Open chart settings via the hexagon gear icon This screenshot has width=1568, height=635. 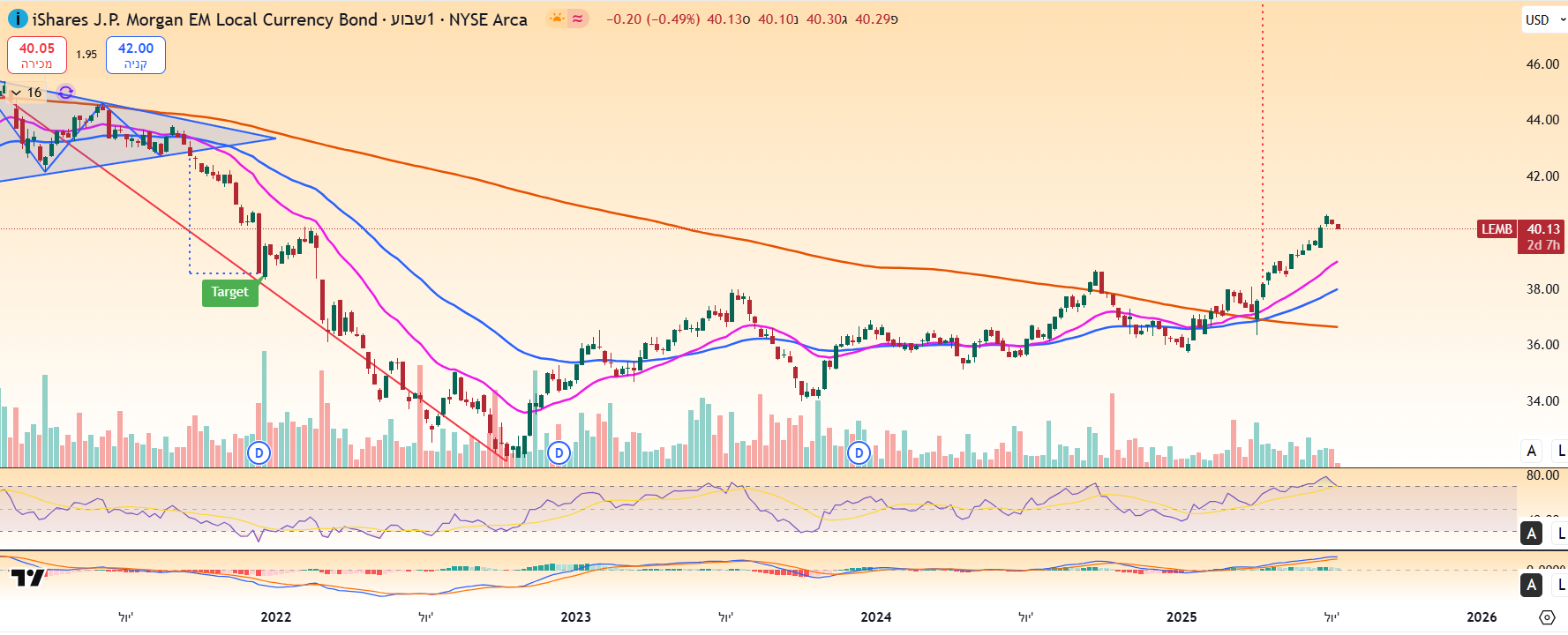point(1547,617)
